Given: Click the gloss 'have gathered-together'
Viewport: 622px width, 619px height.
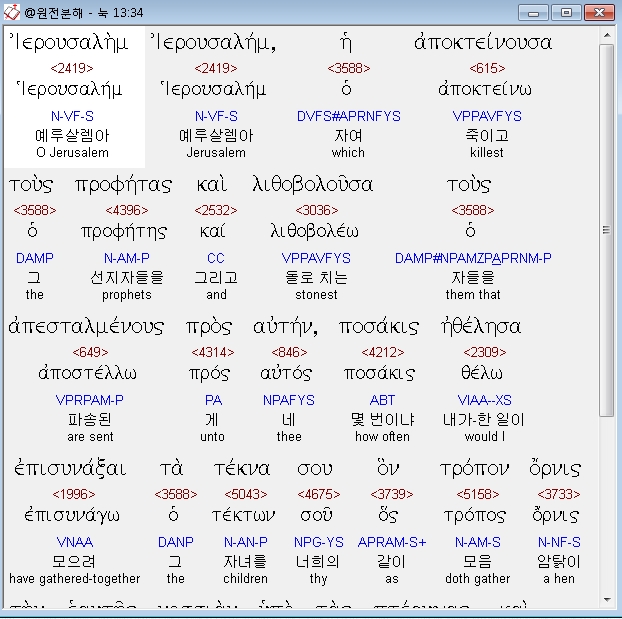Looking at the screenshot, I should click(75, 579).
